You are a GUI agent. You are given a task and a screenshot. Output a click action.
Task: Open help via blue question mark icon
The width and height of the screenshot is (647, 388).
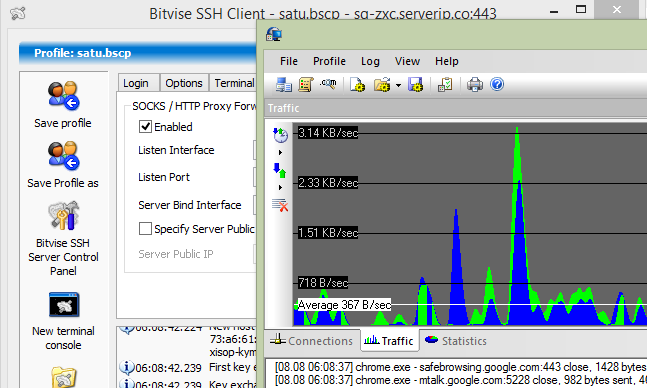(497, 84)
